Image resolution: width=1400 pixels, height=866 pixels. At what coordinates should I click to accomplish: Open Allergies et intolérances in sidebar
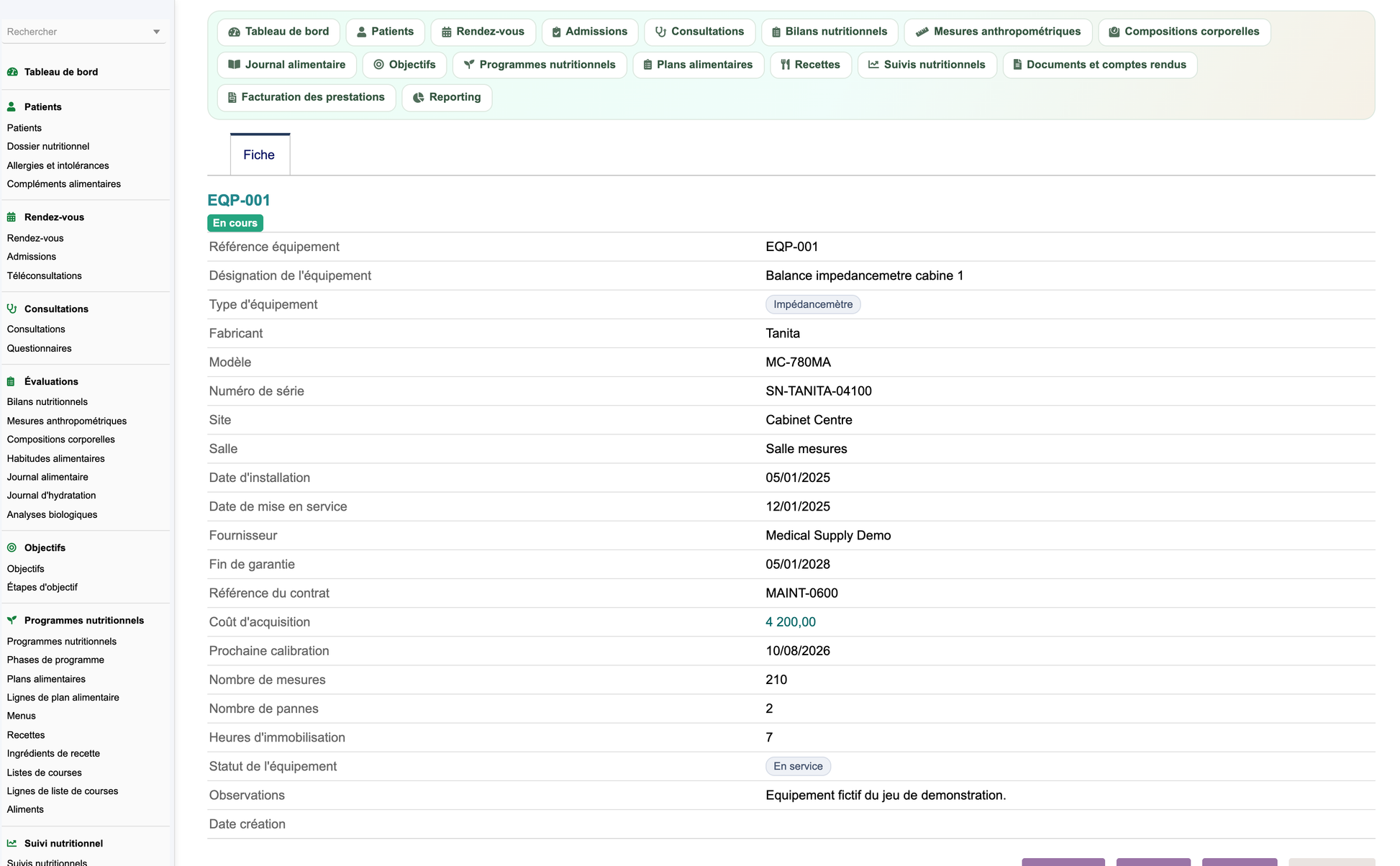[58, 165]
